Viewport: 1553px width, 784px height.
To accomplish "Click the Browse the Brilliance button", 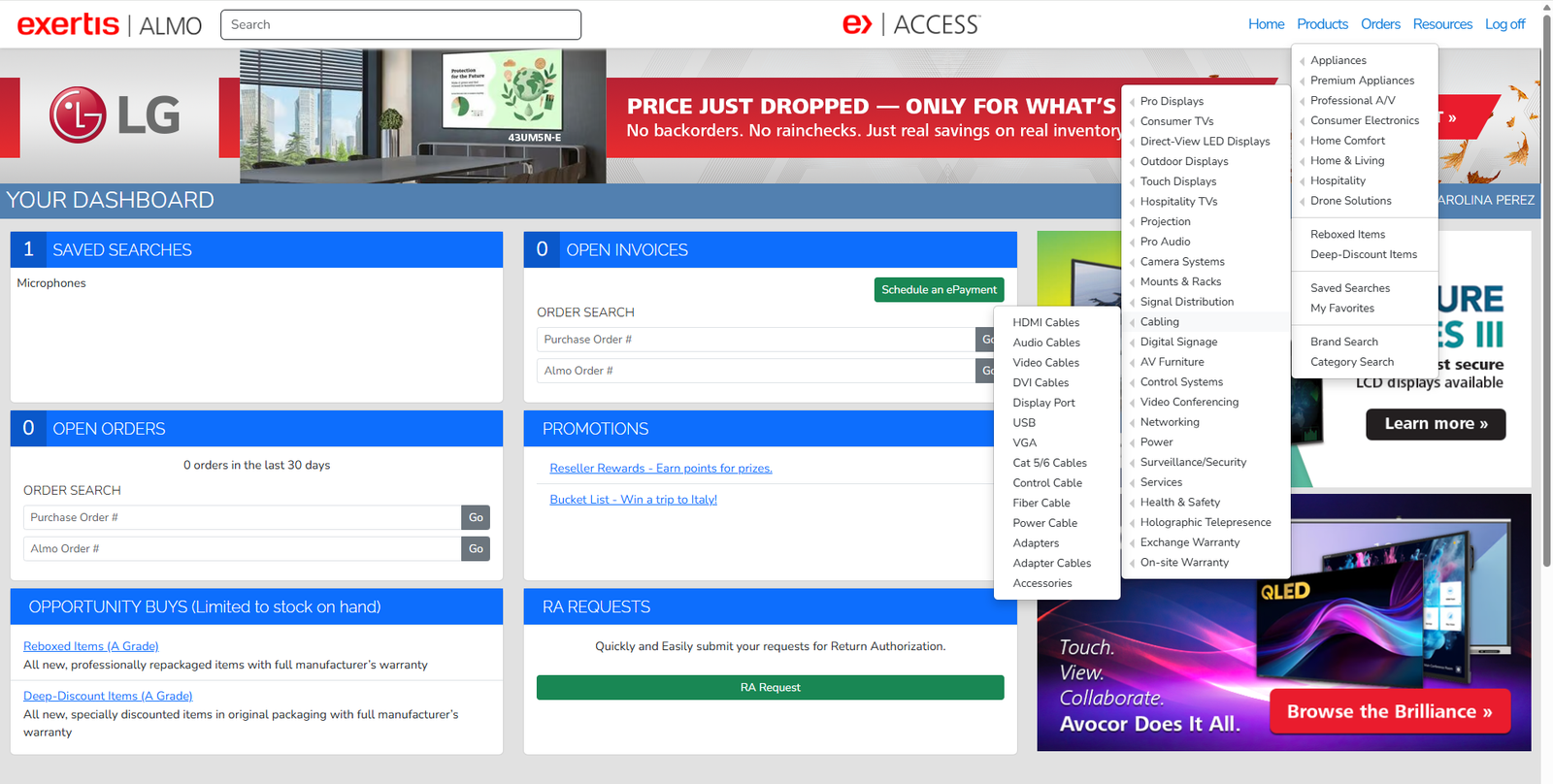I will 1390,712.
